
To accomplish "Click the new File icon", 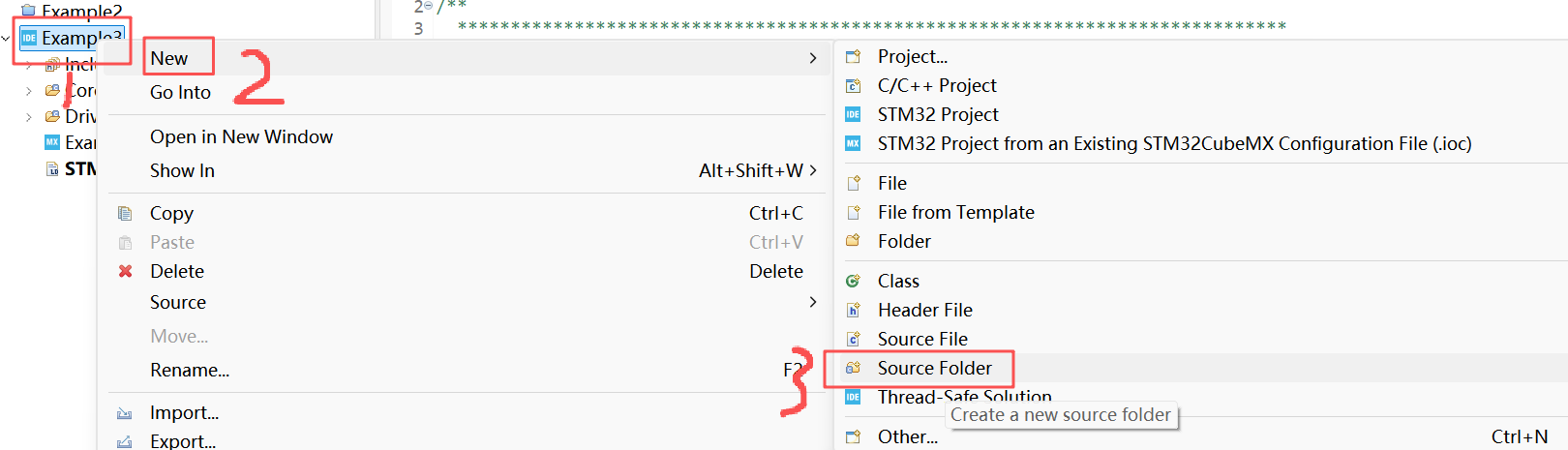I will [x=853, y=183].
